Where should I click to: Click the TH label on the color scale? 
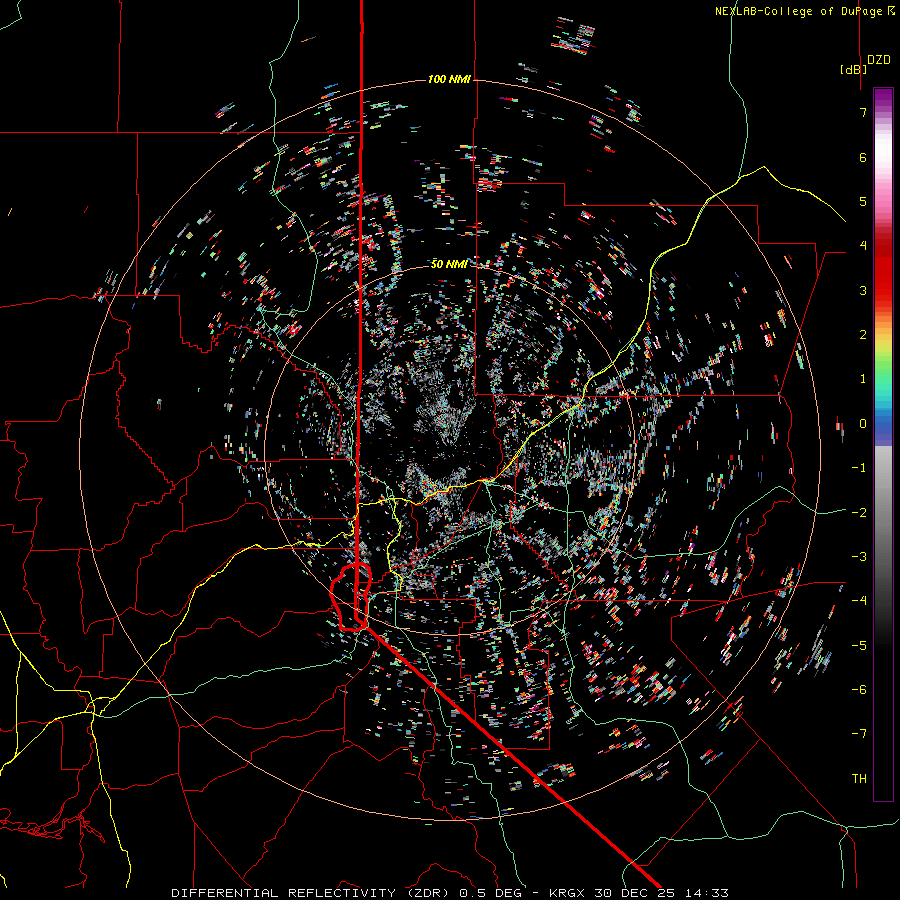[859, 779]
